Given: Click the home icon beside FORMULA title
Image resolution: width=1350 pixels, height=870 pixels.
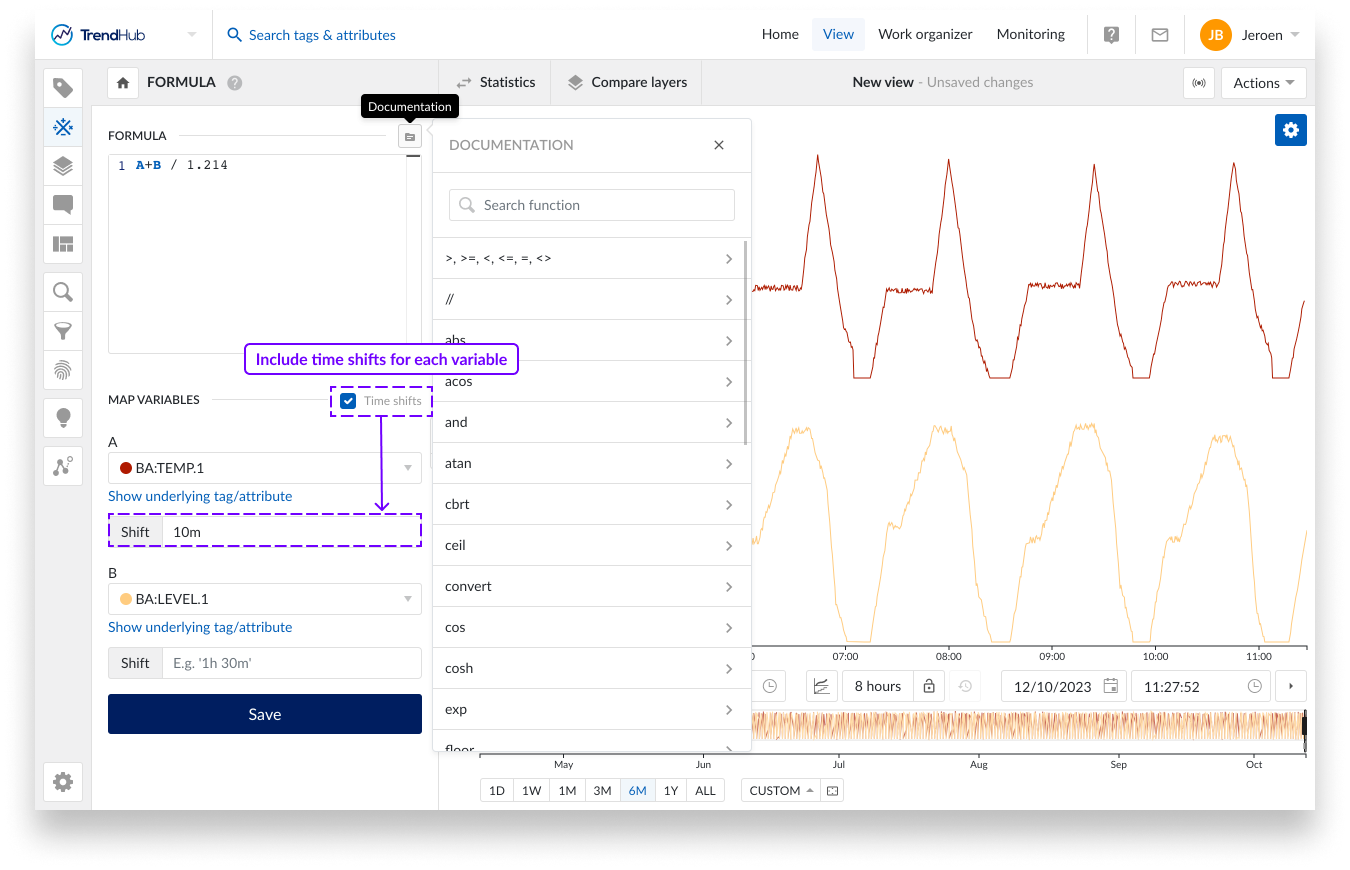Looking at the screenshot, I should (123, 83).
